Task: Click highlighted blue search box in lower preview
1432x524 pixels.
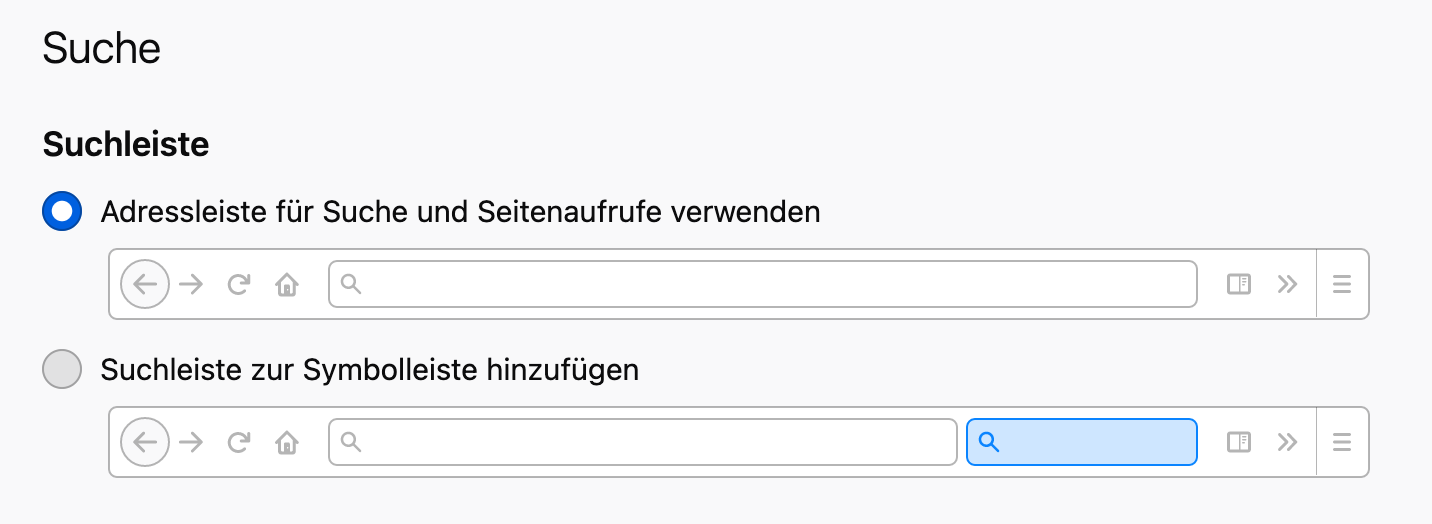Action: [x=1082, y=442]
